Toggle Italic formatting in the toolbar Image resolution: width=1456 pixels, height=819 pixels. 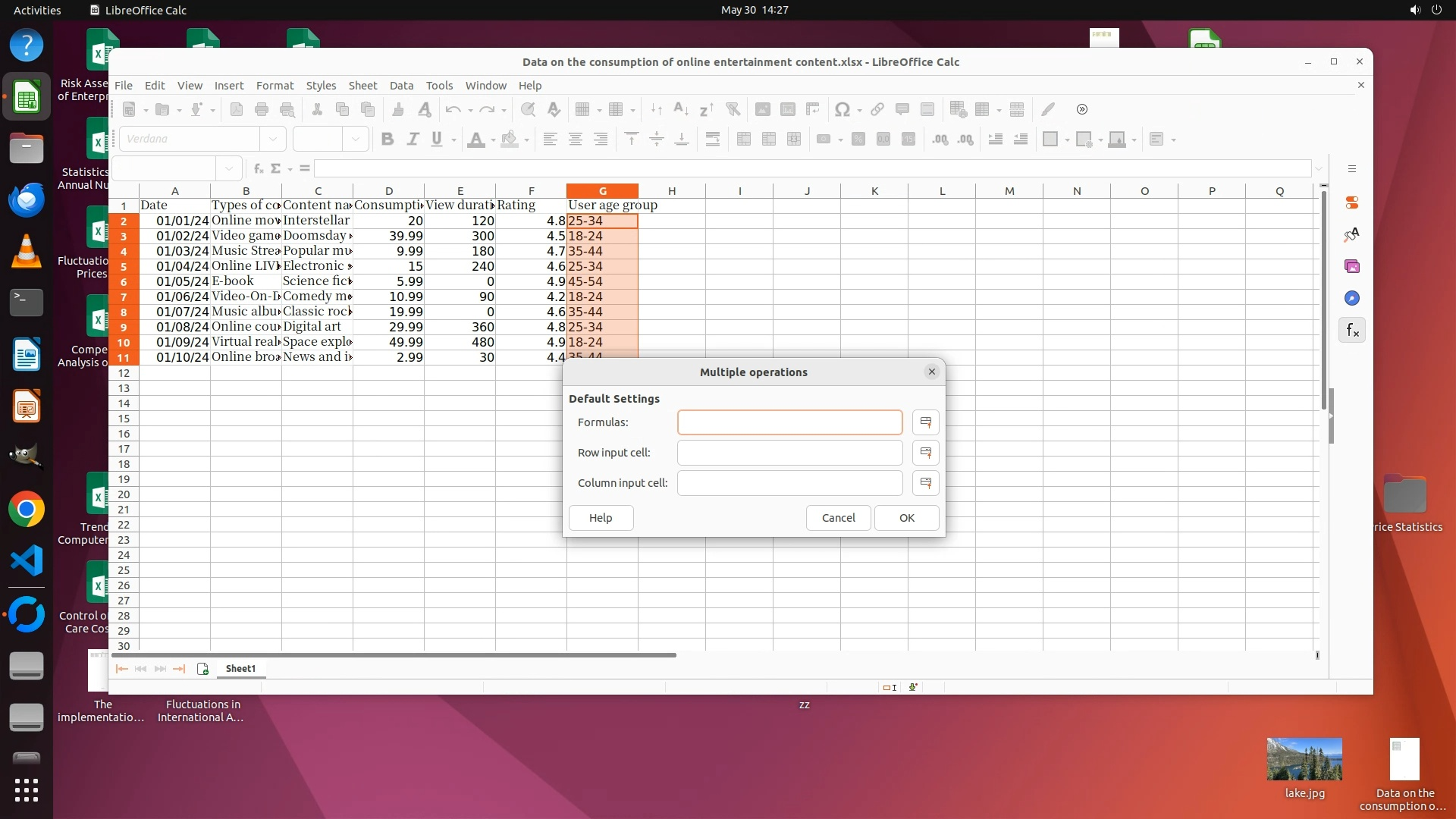point(413,140)
